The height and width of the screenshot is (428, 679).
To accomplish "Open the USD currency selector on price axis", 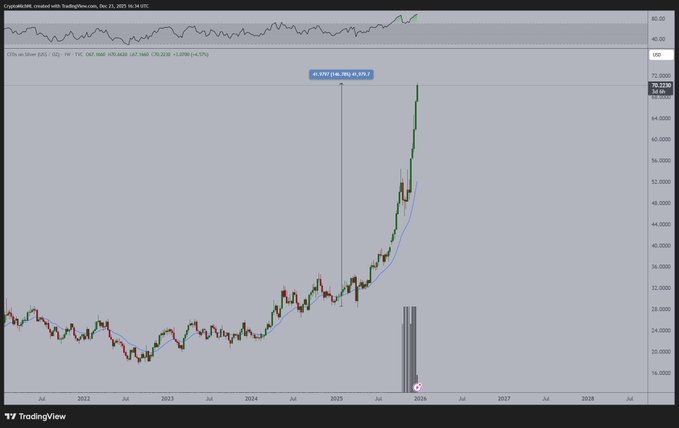I will coord(656,54).
